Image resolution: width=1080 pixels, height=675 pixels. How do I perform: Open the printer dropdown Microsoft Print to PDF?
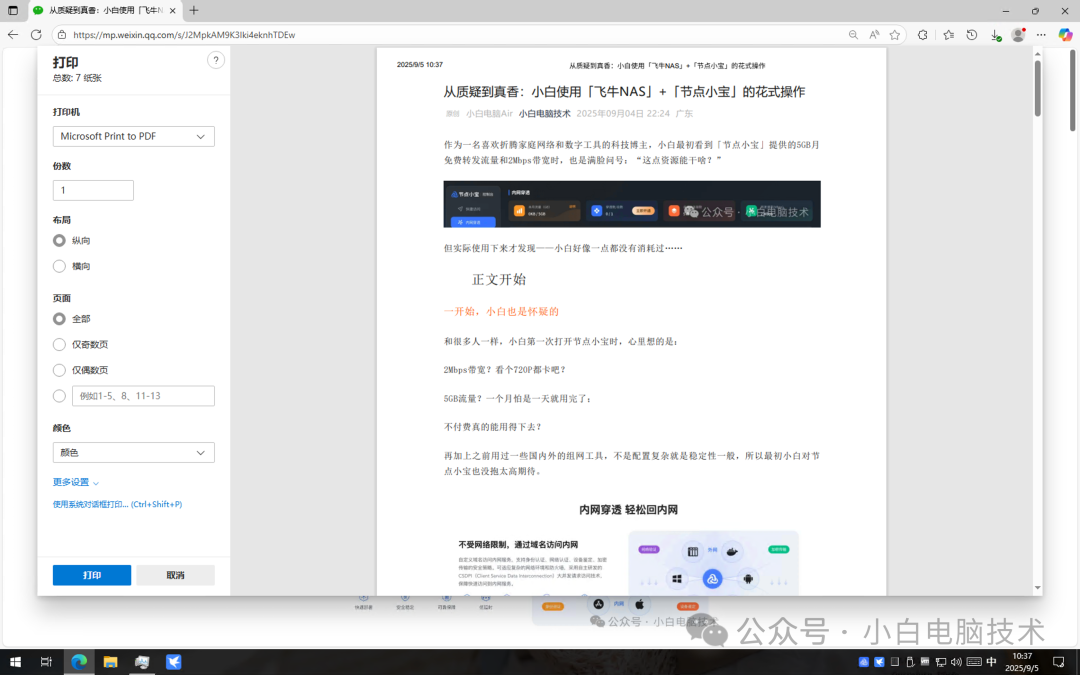point(134,136)
